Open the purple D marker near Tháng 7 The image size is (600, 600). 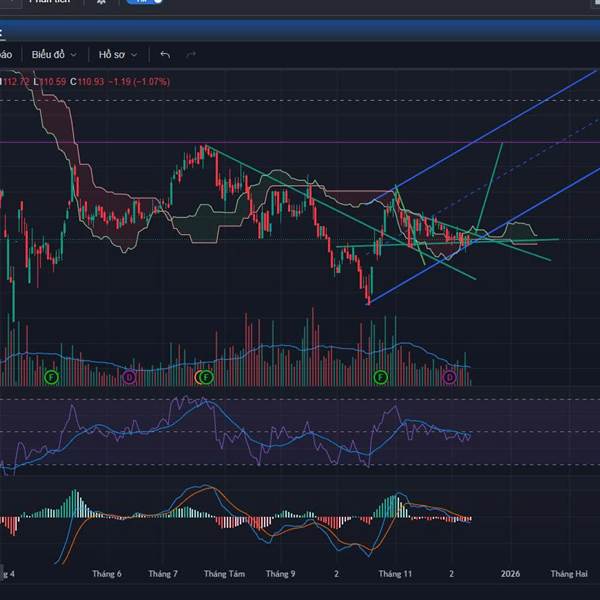128,377
